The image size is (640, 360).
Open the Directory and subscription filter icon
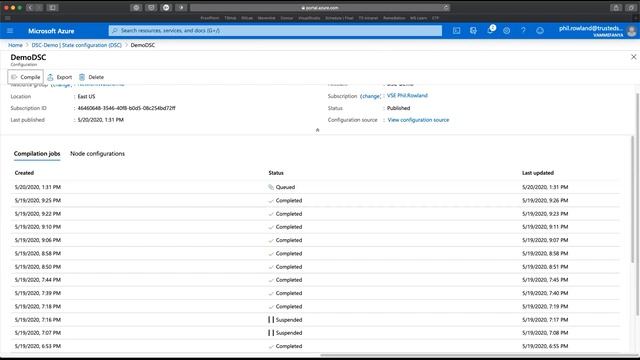point(473,31)
